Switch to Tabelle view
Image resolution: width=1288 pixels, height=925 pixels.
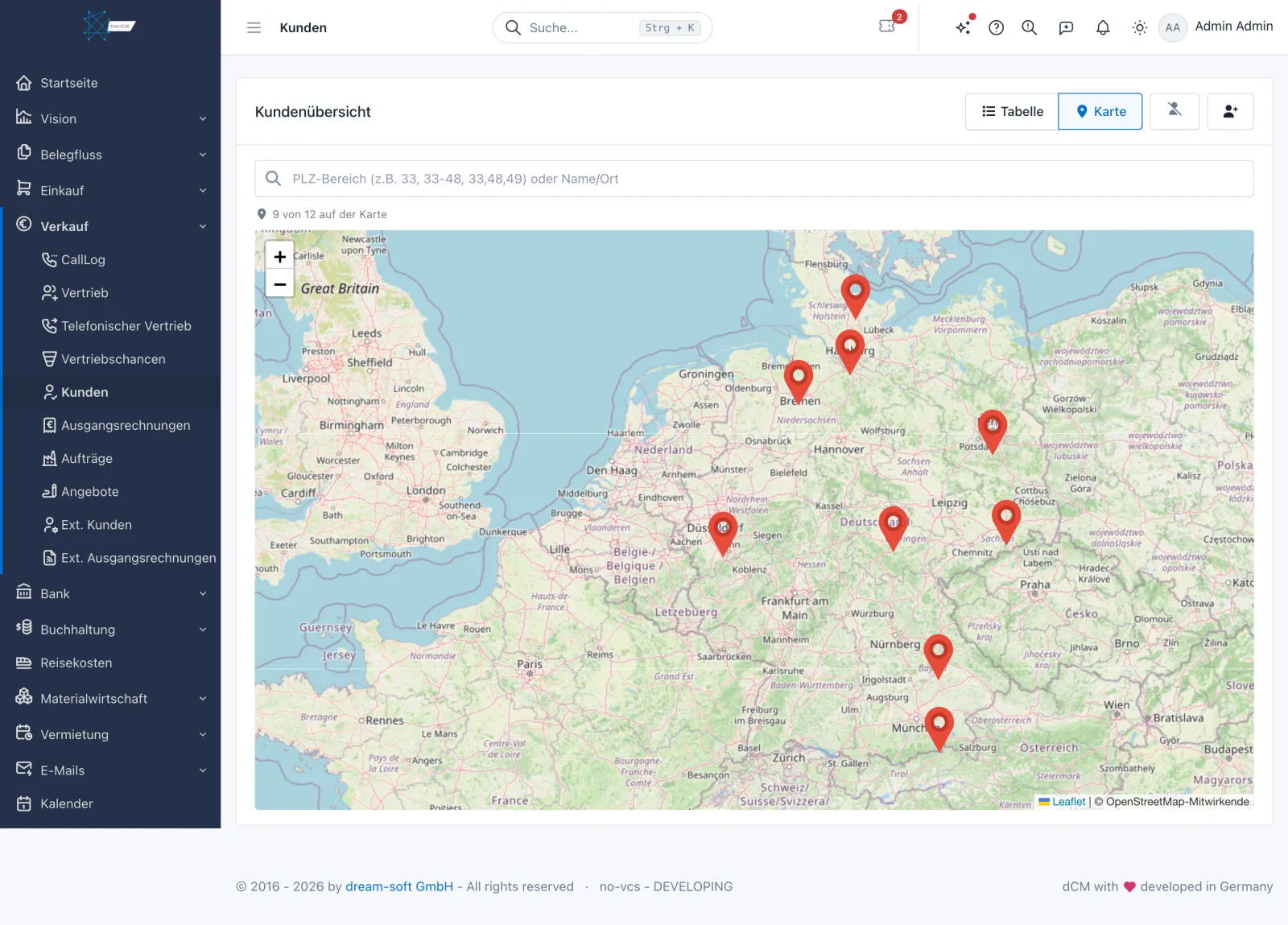pyautogui.click(x=1012, y=111)
